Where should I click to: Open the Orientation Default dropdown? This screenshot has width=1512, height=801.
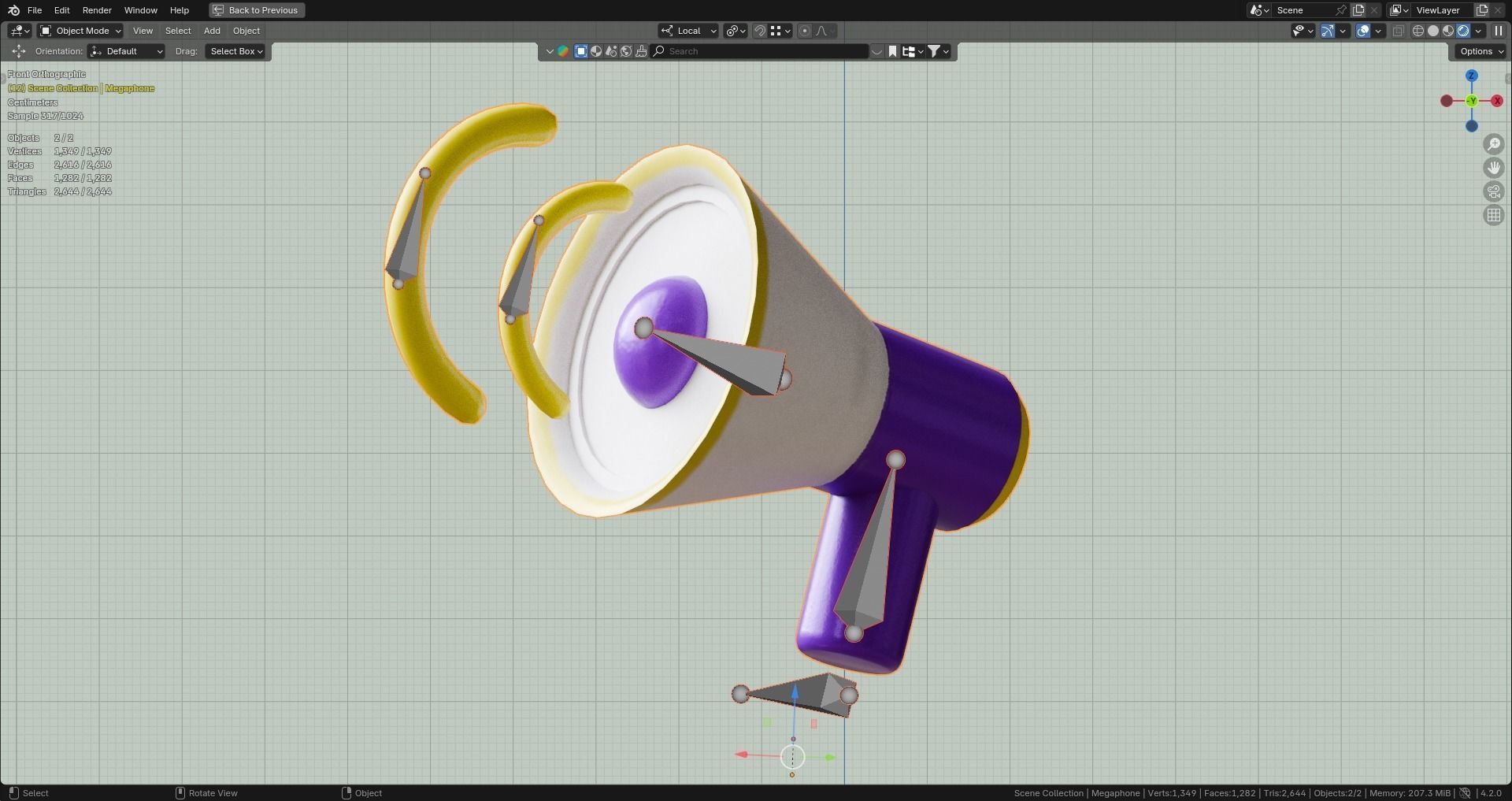127,51
